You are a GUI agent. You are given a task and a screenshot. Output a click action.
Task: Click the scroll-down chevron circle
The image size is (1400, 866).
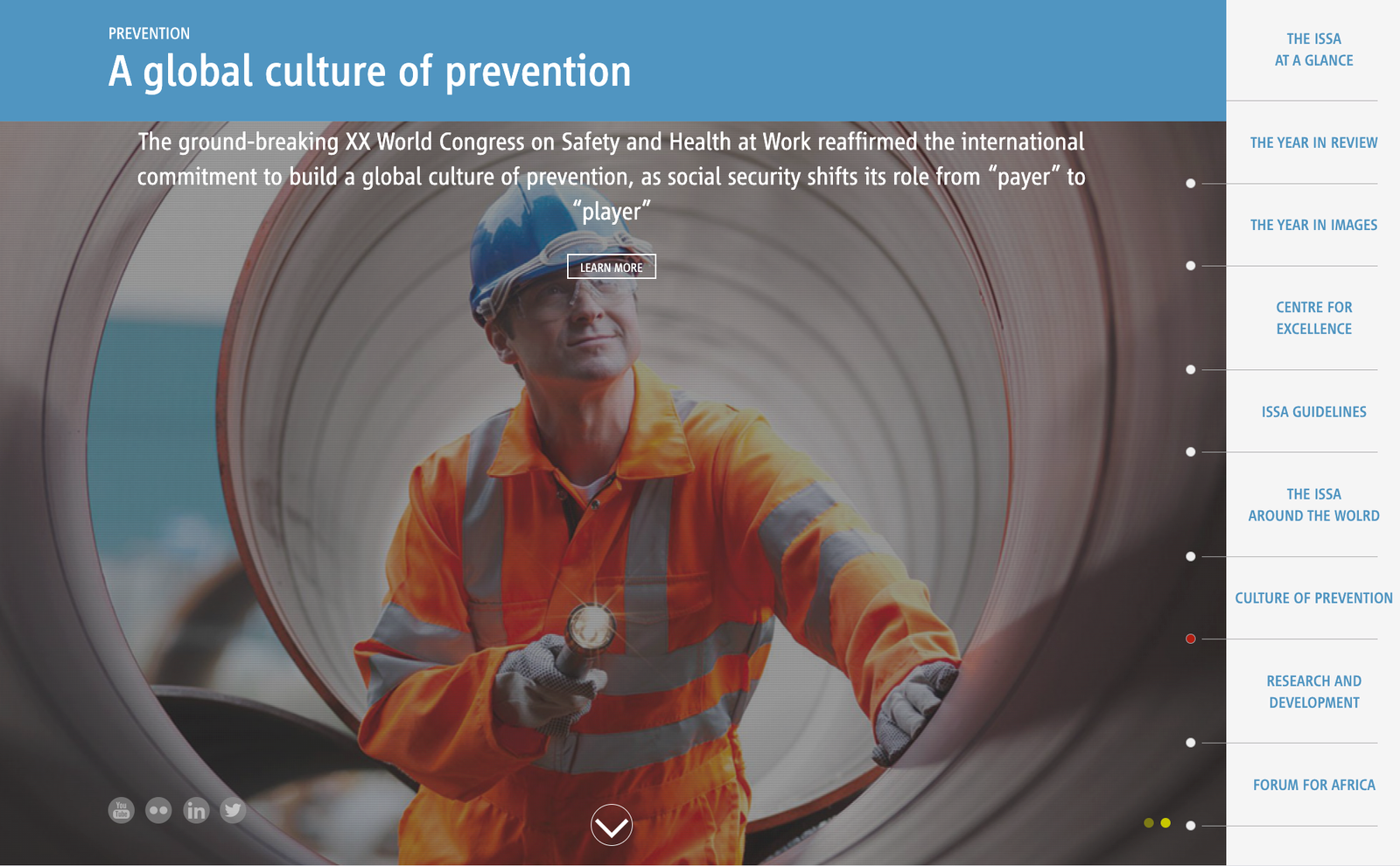[612, 825]
